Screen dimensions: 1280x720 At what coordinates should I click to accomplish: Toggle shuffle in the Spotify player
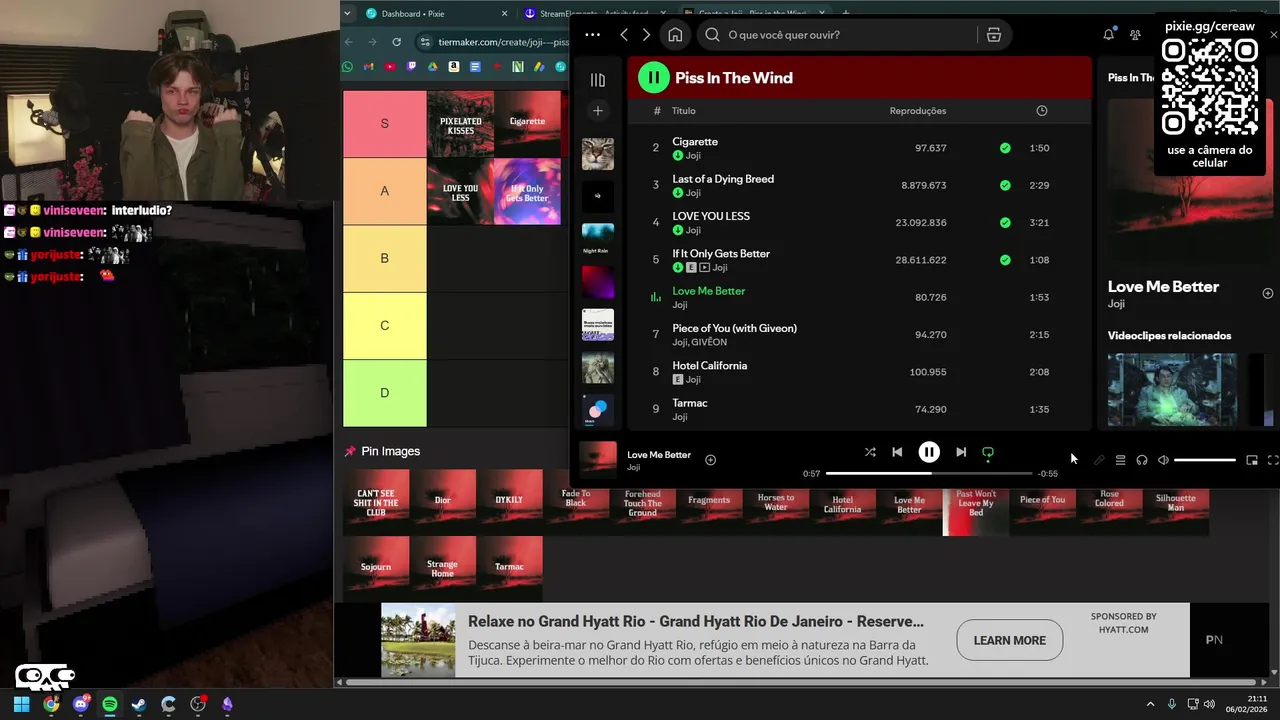tap(870, 452)
